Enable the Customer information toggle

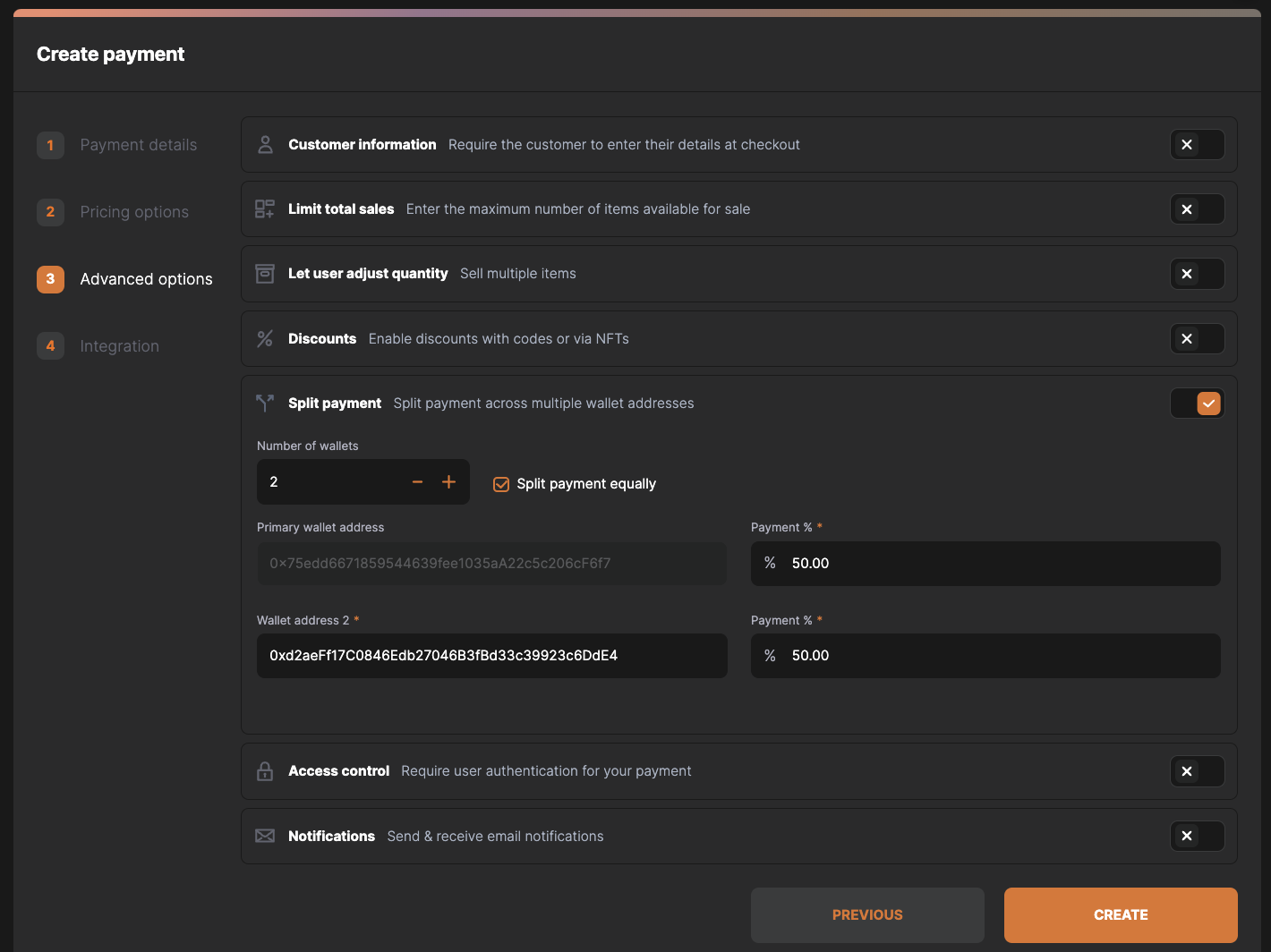coord(1197,145)
